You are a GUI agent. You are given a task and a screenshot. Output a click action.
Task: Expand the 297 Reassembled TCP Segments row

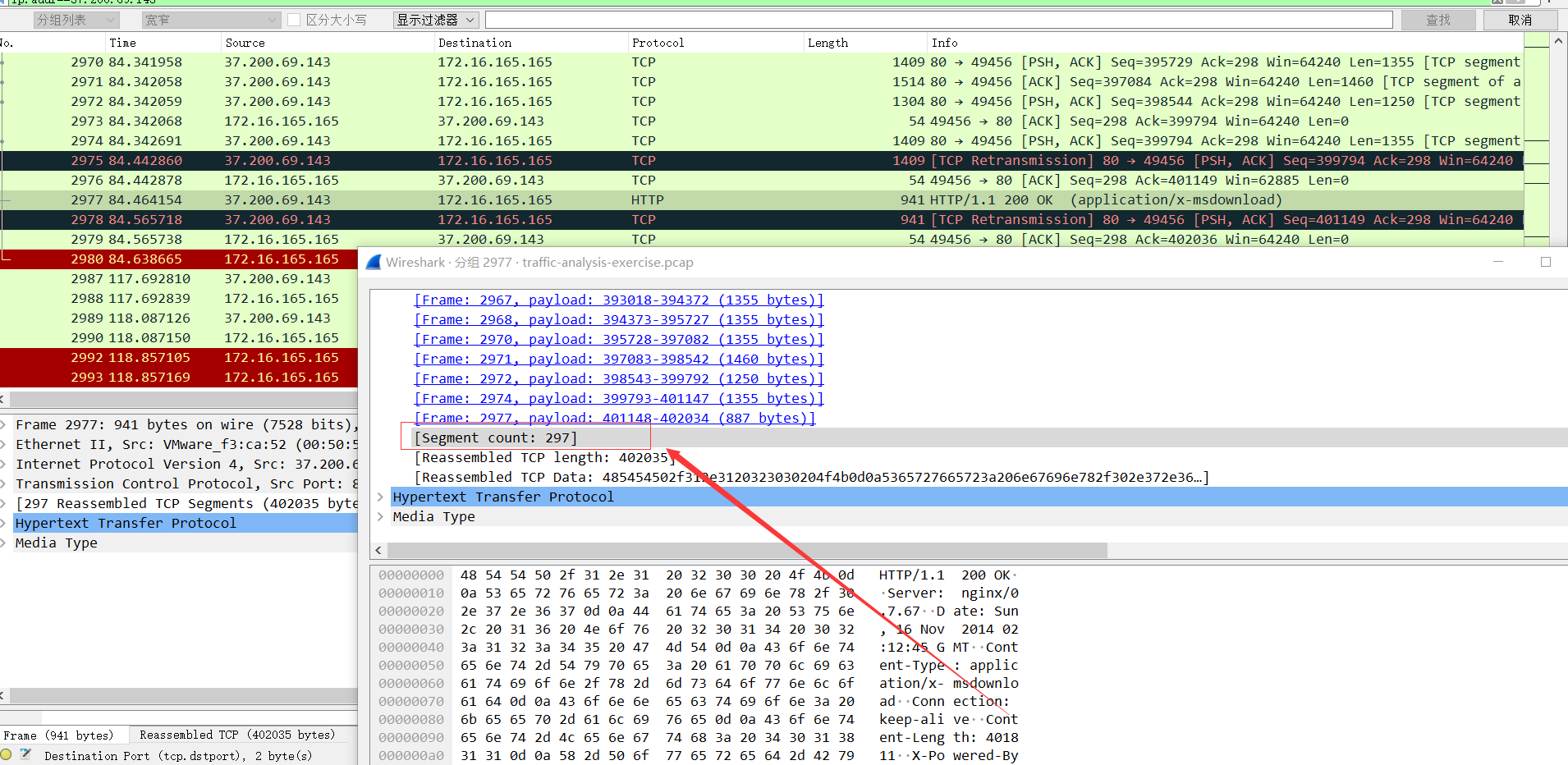[5, 503]
